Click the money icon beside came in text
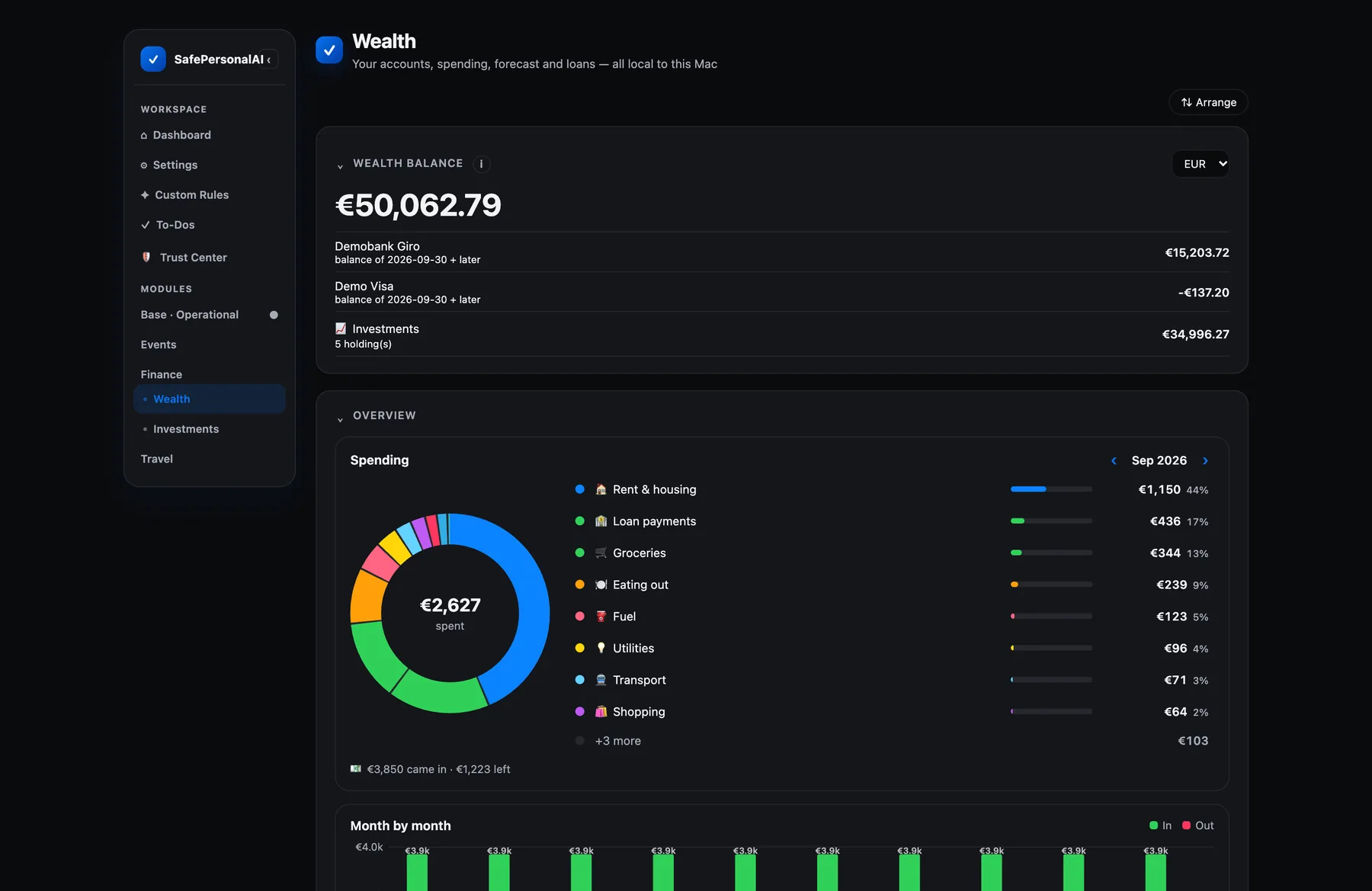 [356, 769]
